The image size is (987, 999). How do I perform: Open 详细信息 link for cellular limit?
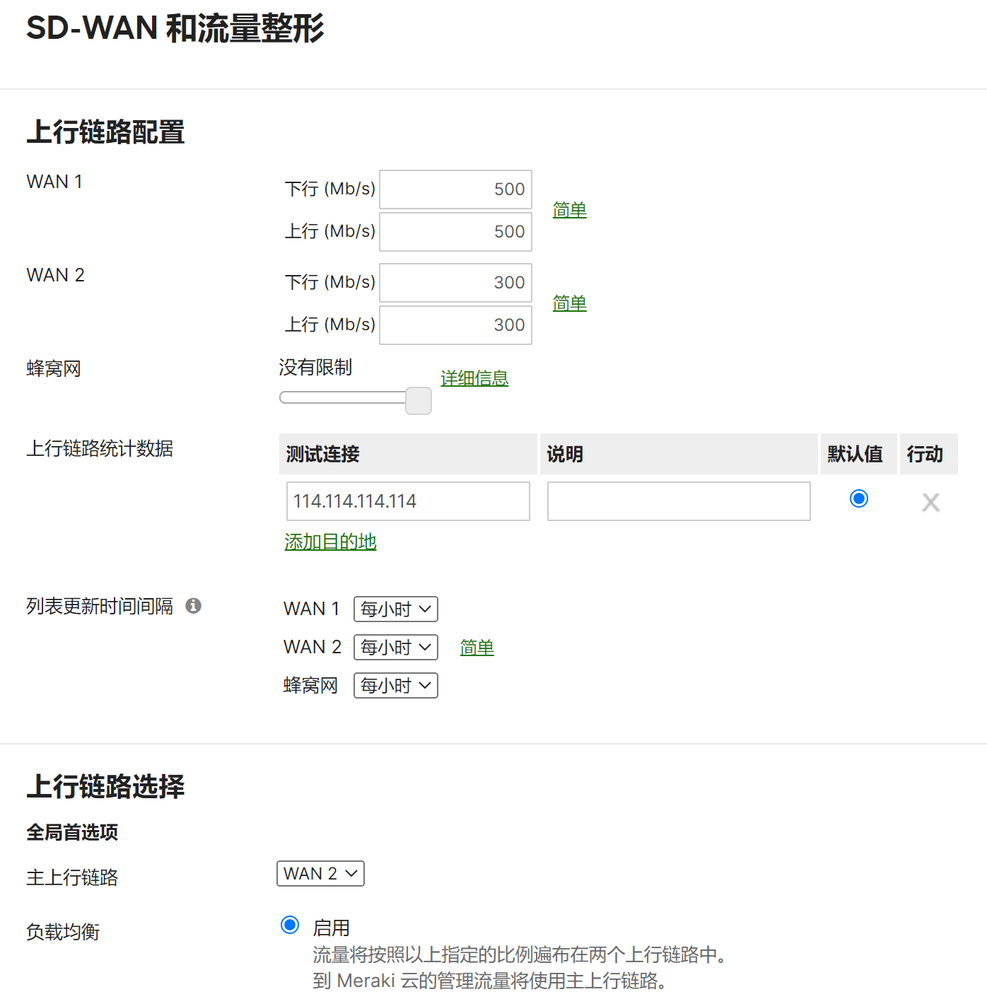coord(475,378)
